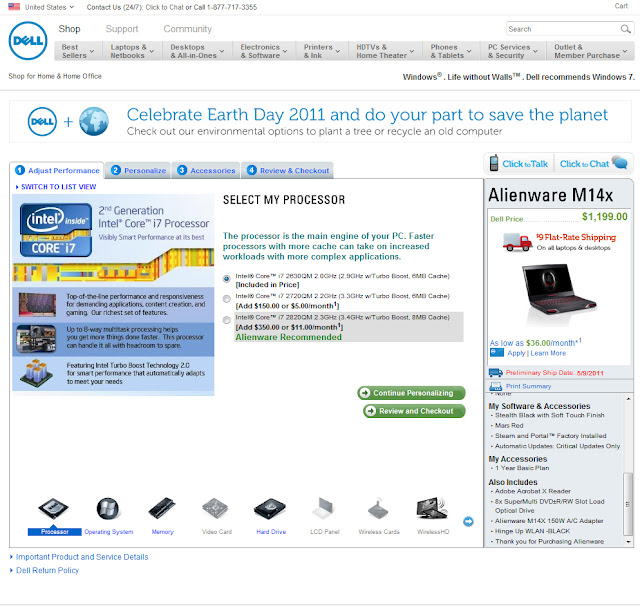This screenshot has width=640, height=608.
Task: Click the United States flag icon
Action: (x=14, y=7)
